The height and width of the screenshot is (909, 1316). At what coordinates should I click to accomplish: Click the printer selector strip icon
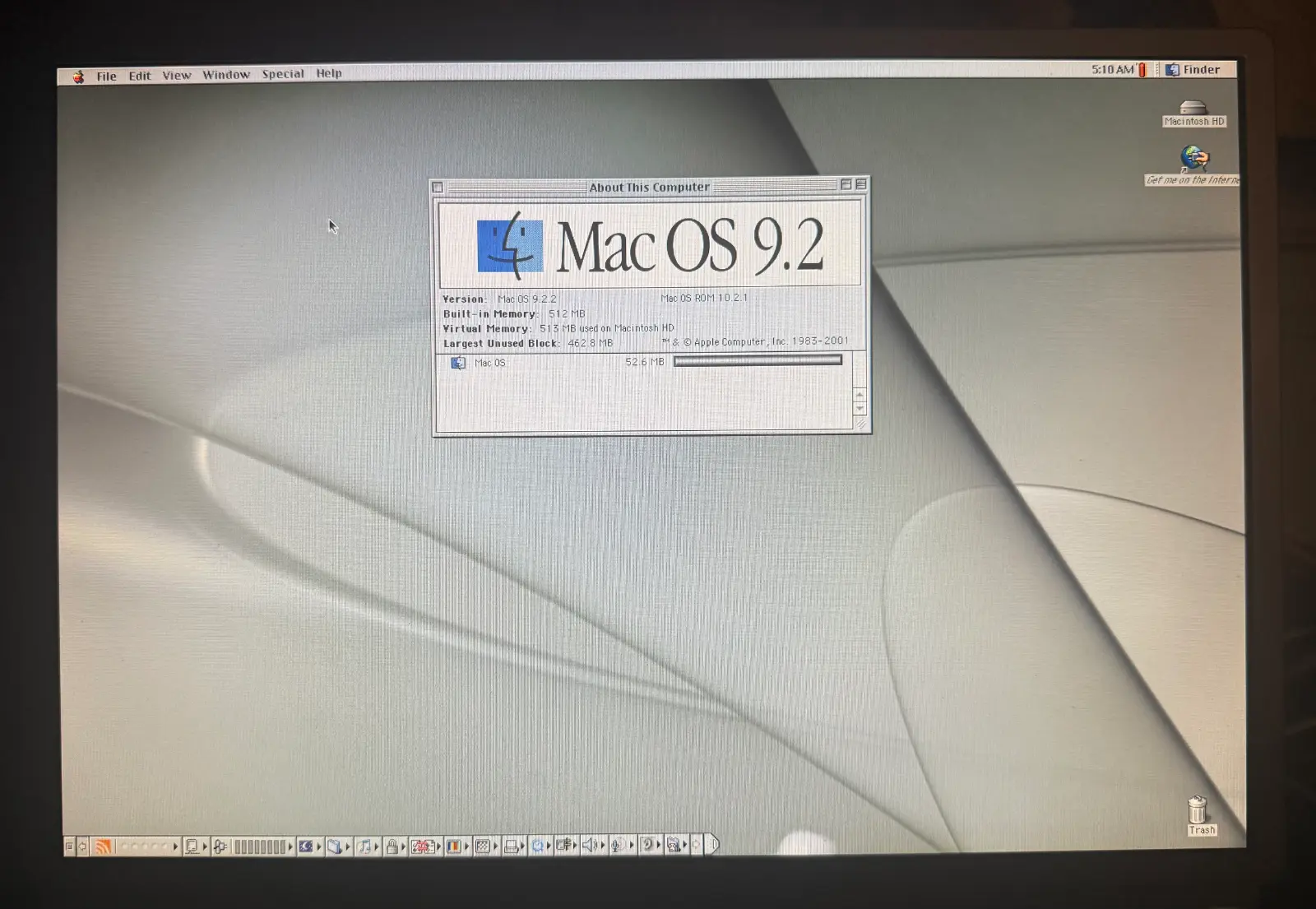511,846
